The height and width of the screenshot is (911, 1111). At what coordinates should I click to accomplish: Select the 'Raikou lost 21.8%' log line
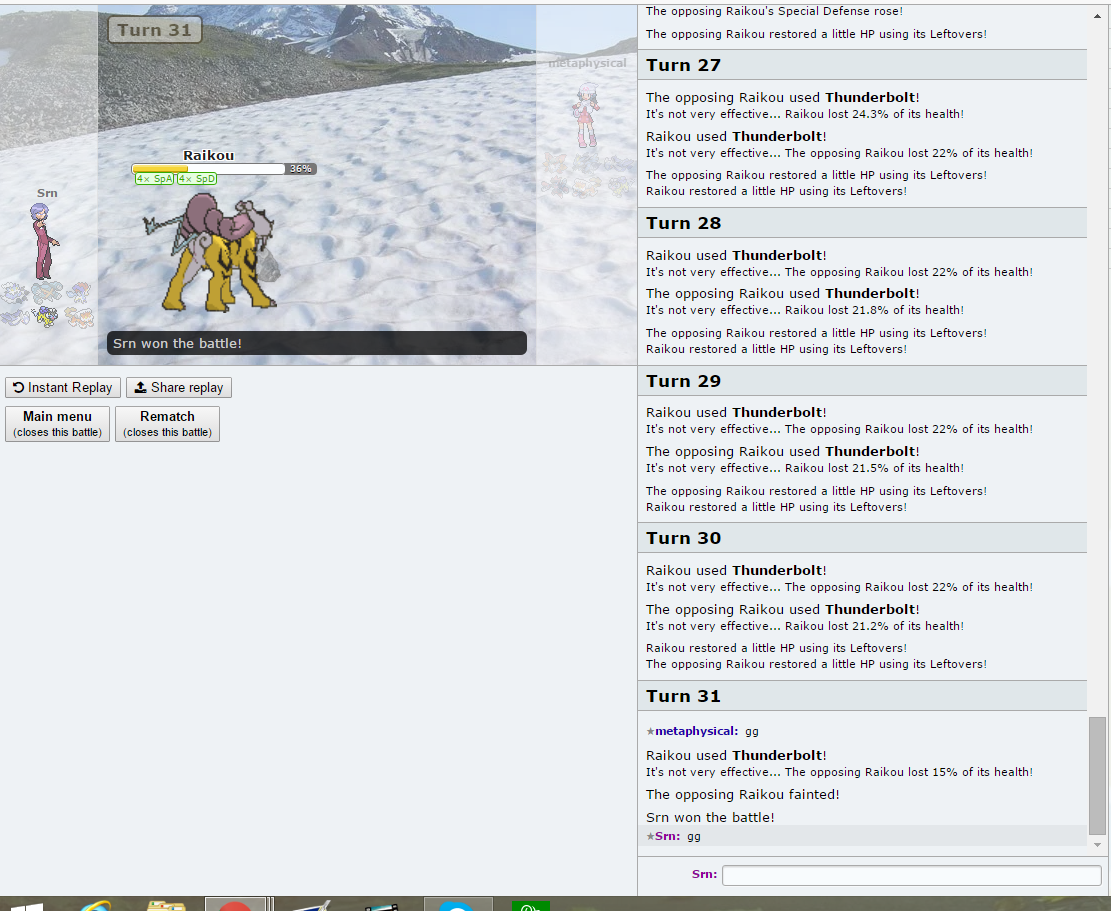(x=805, y=310)
